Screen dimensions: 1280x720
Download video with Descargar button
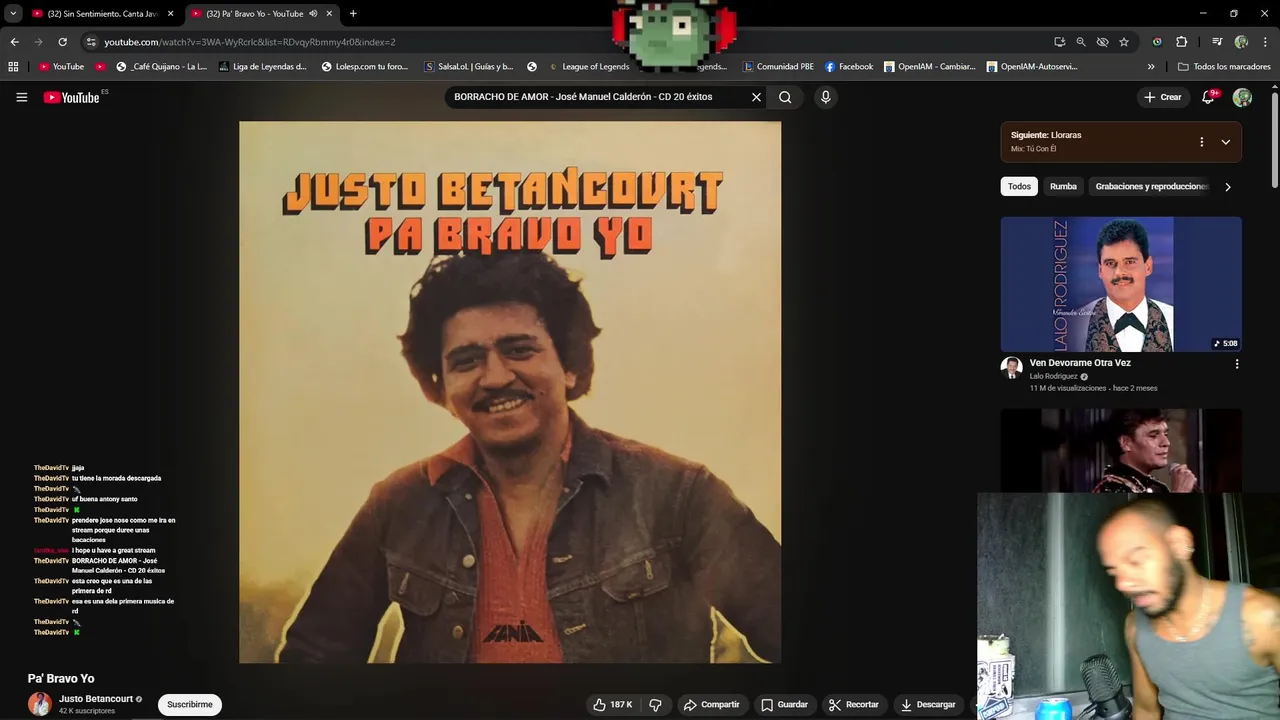click(x=927, y=704)
